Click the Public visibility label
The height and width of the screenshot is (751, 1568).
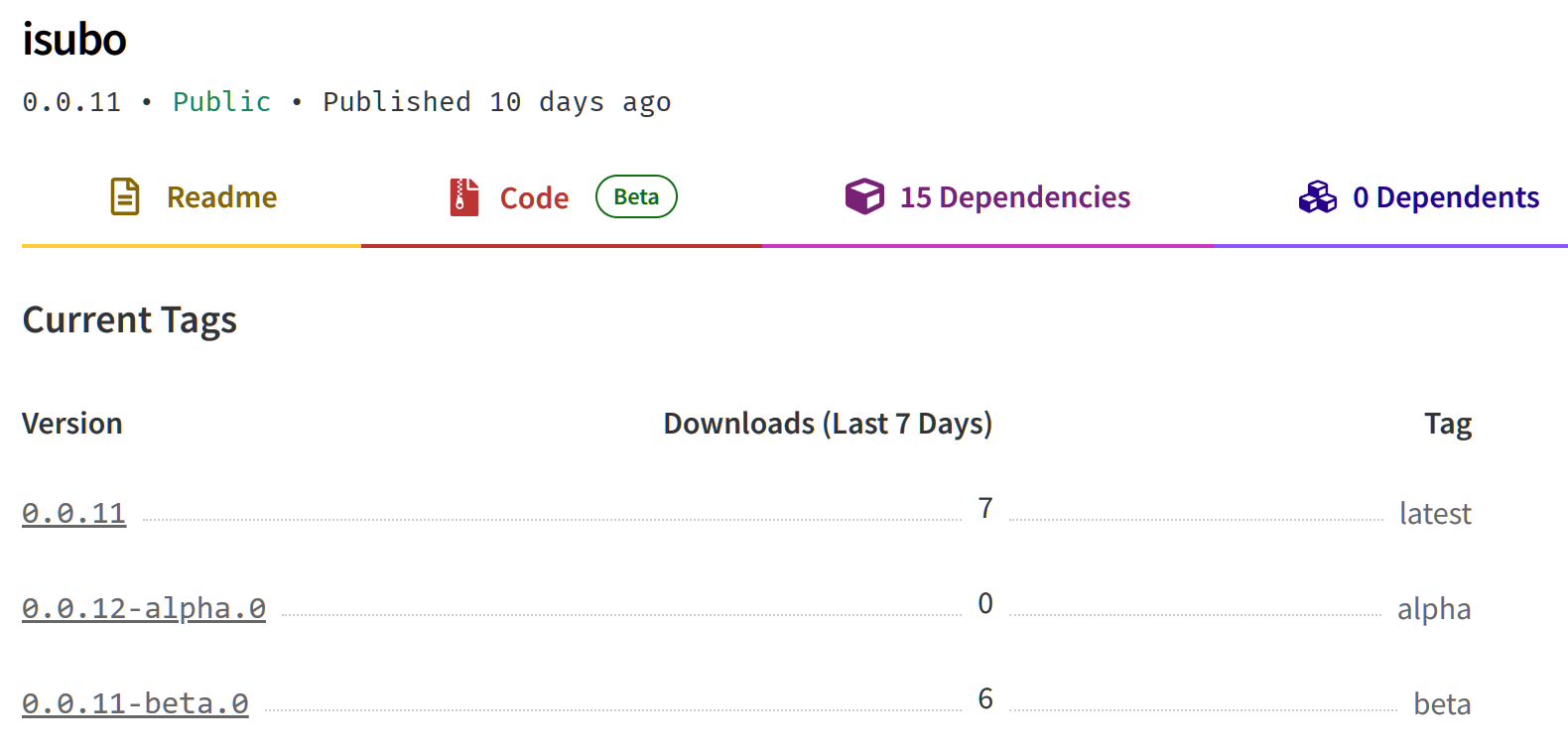pyautogui.click(x=220, y=101)
